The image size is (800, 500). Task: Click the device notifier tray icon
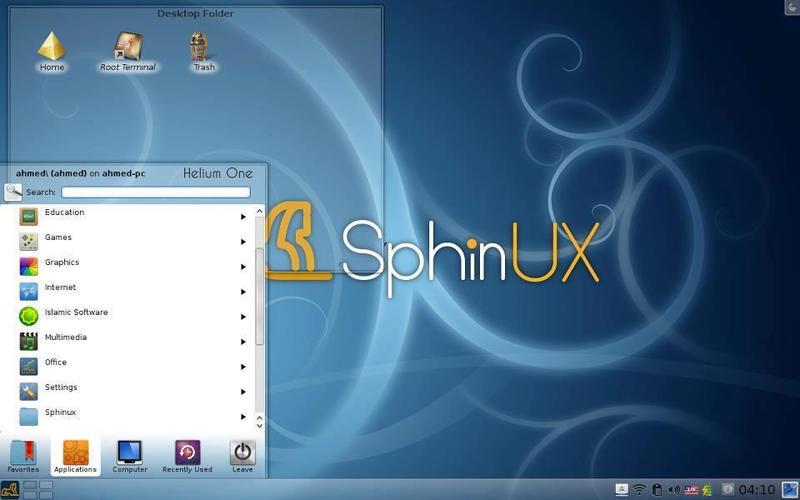621,489
